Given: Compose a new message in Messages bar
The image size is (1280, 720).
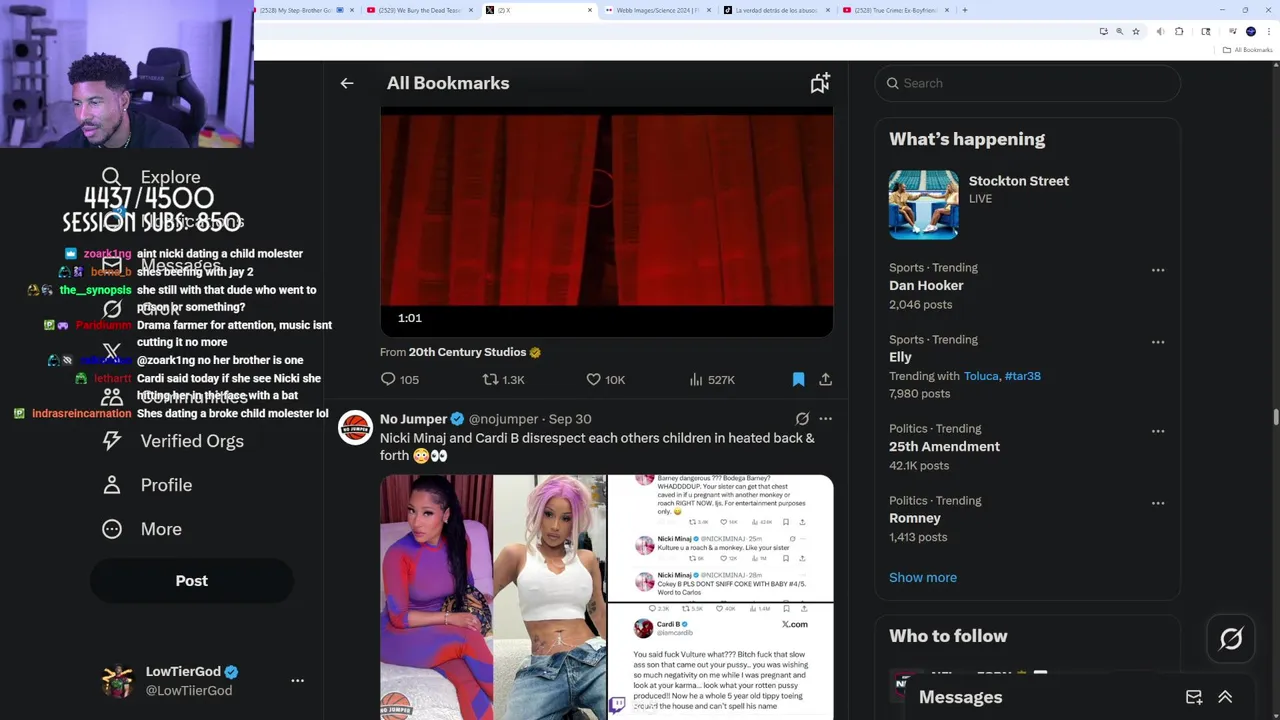Looking at the screenshot, I should tap(1194, 697).
